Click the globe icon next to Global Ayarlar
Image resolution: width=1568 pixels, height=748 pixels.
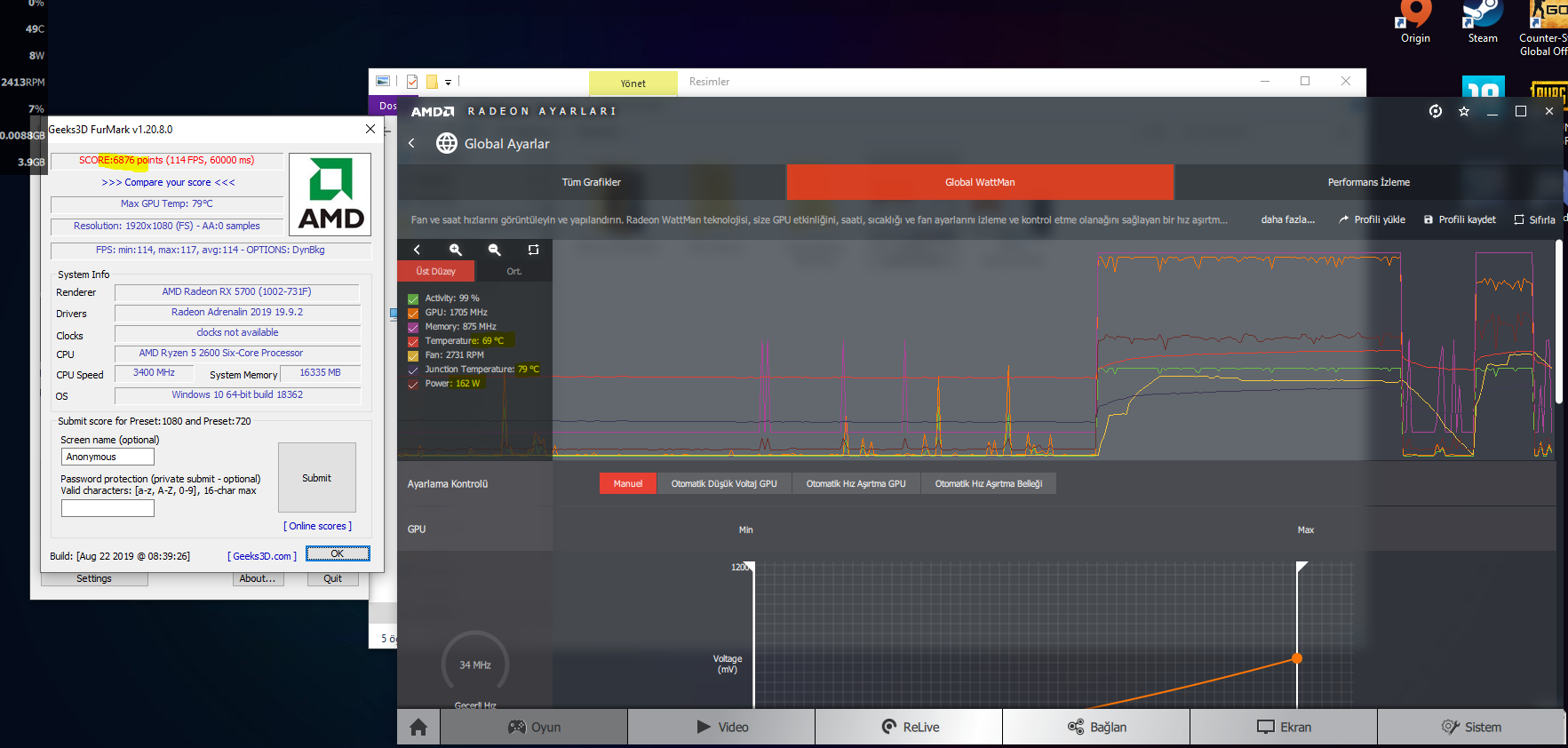pyautogui.click(x=447, y=143)
